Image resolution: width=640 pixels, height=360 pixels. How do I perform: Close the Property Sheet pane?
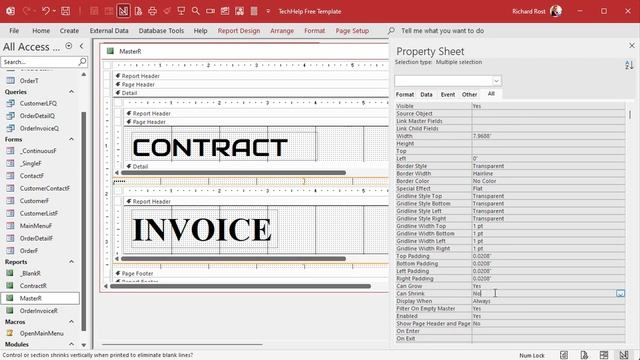pos(631,45)
